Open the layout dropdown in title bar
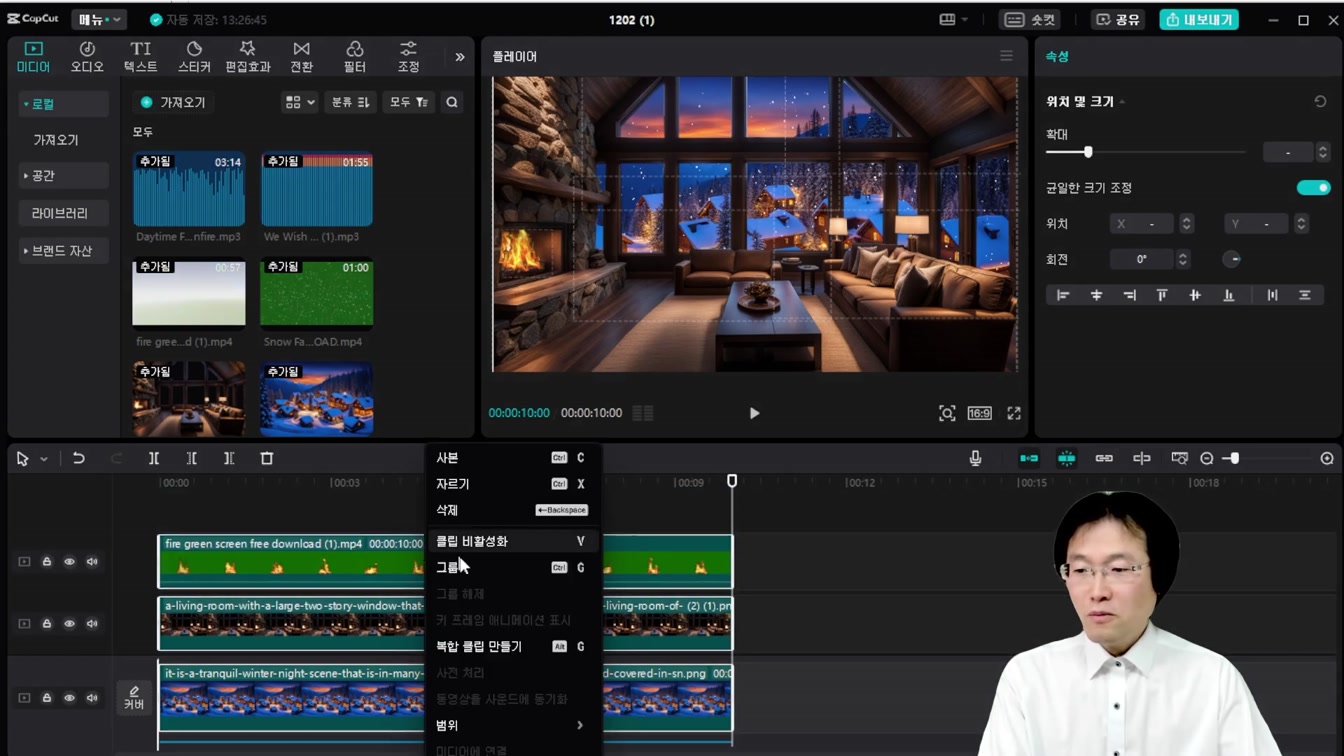 click(954, 19)
